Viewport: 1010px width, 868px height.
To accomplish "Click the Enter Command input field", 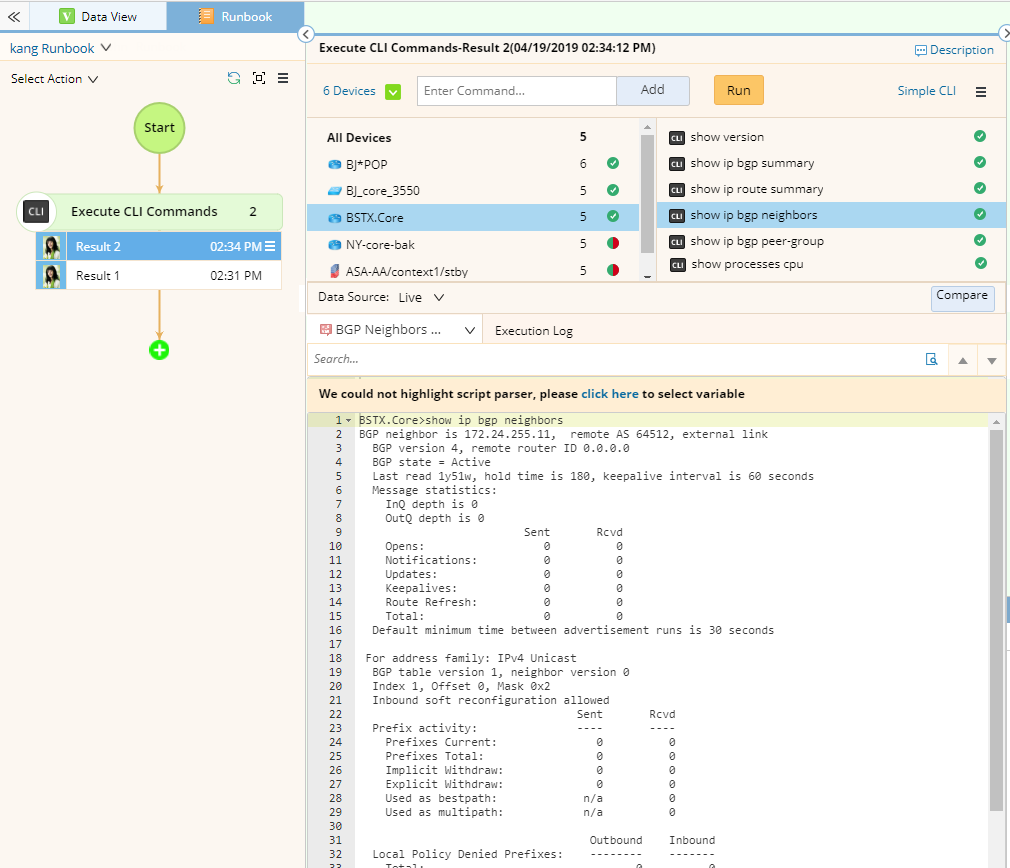I will 516,91.
